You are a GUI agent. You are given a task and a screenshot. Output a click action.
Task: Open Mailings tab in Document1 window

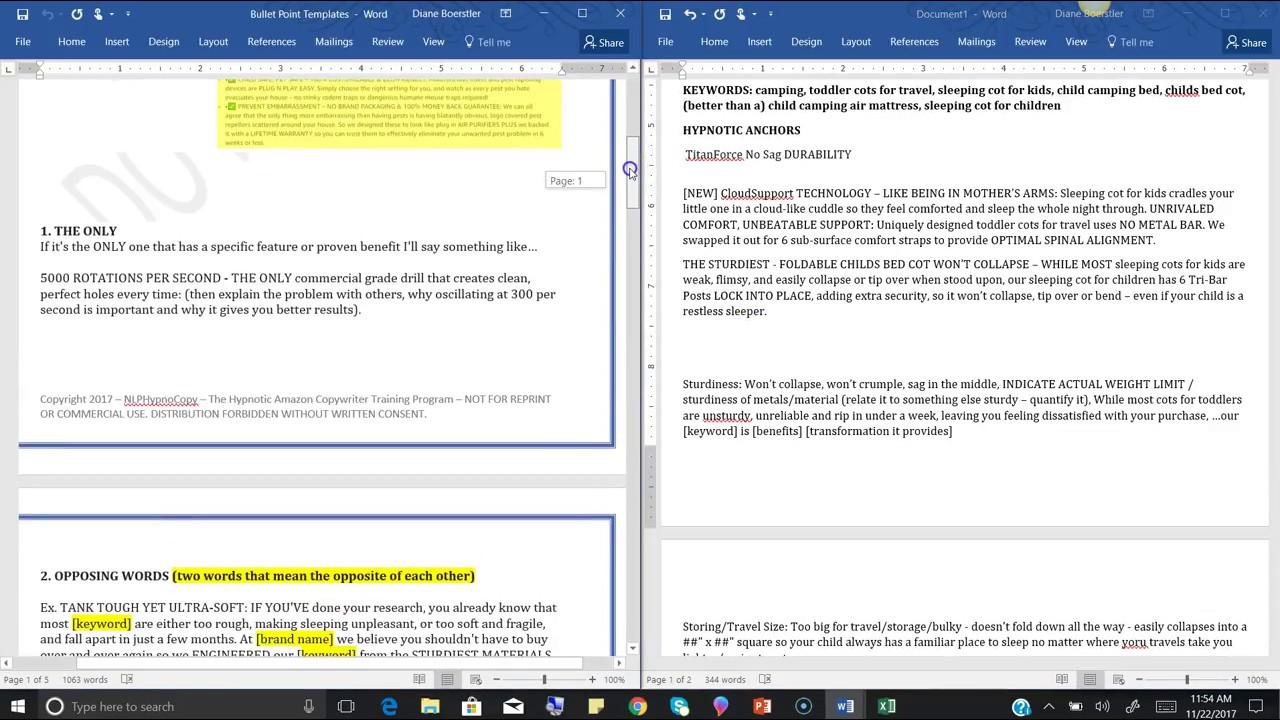coord(976,42)
